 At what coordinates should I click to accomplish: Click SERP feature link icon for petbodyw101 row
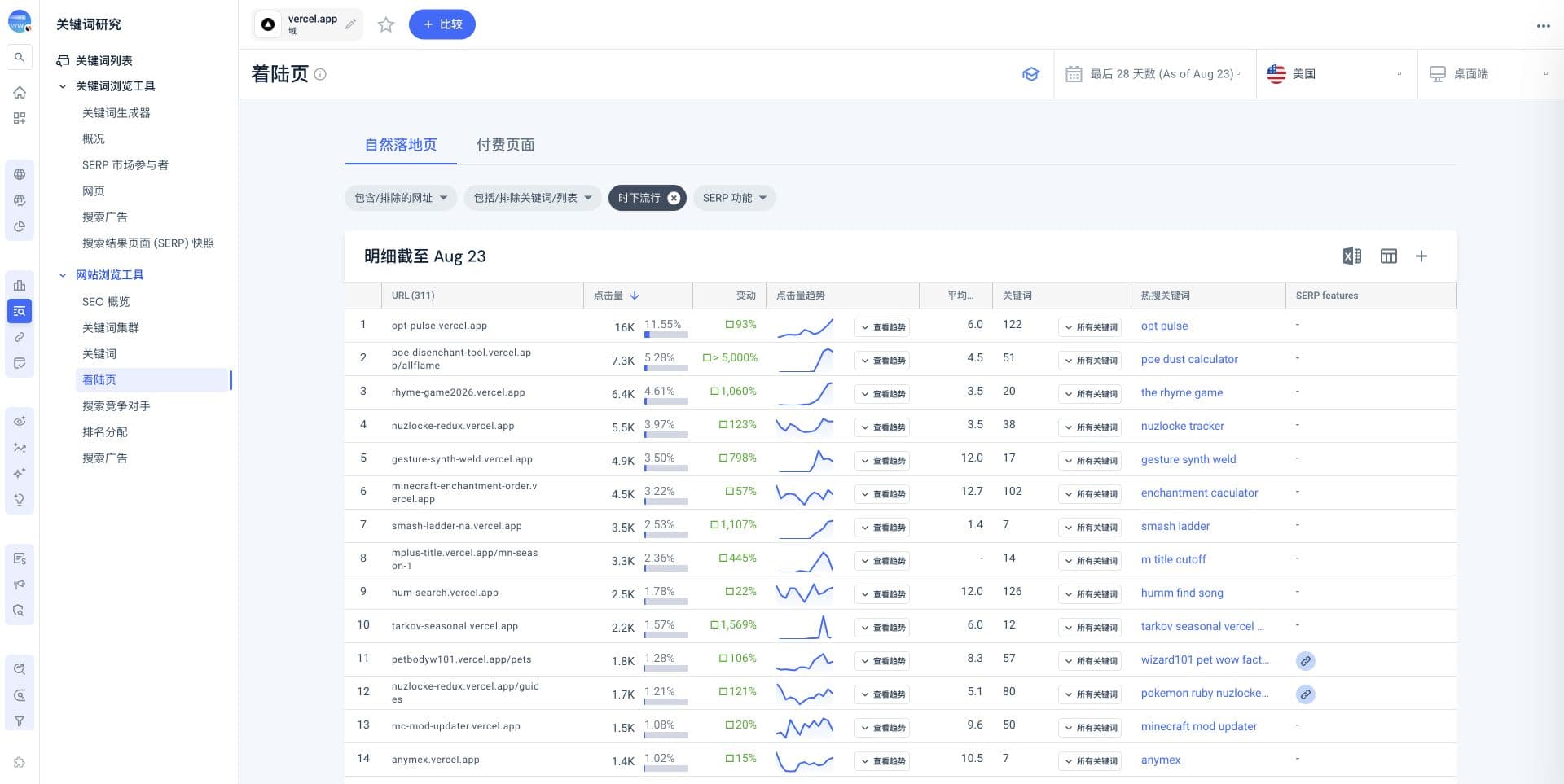tap(1305, 661)
